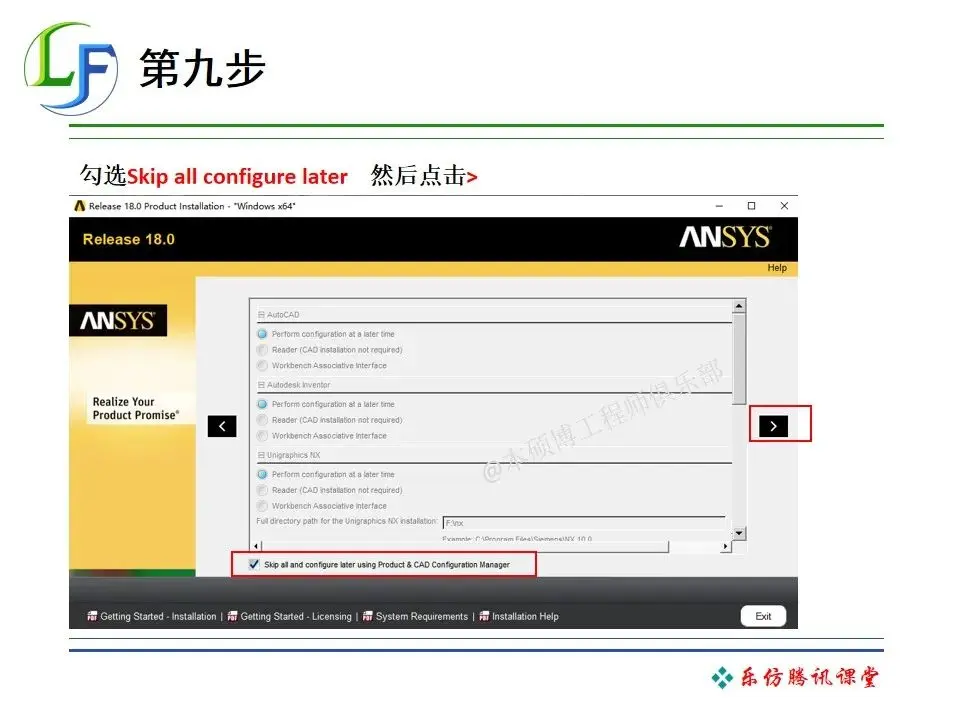
Task: Select AutoCAD Workbench Associative Interface option
Action: click(262, 366)
